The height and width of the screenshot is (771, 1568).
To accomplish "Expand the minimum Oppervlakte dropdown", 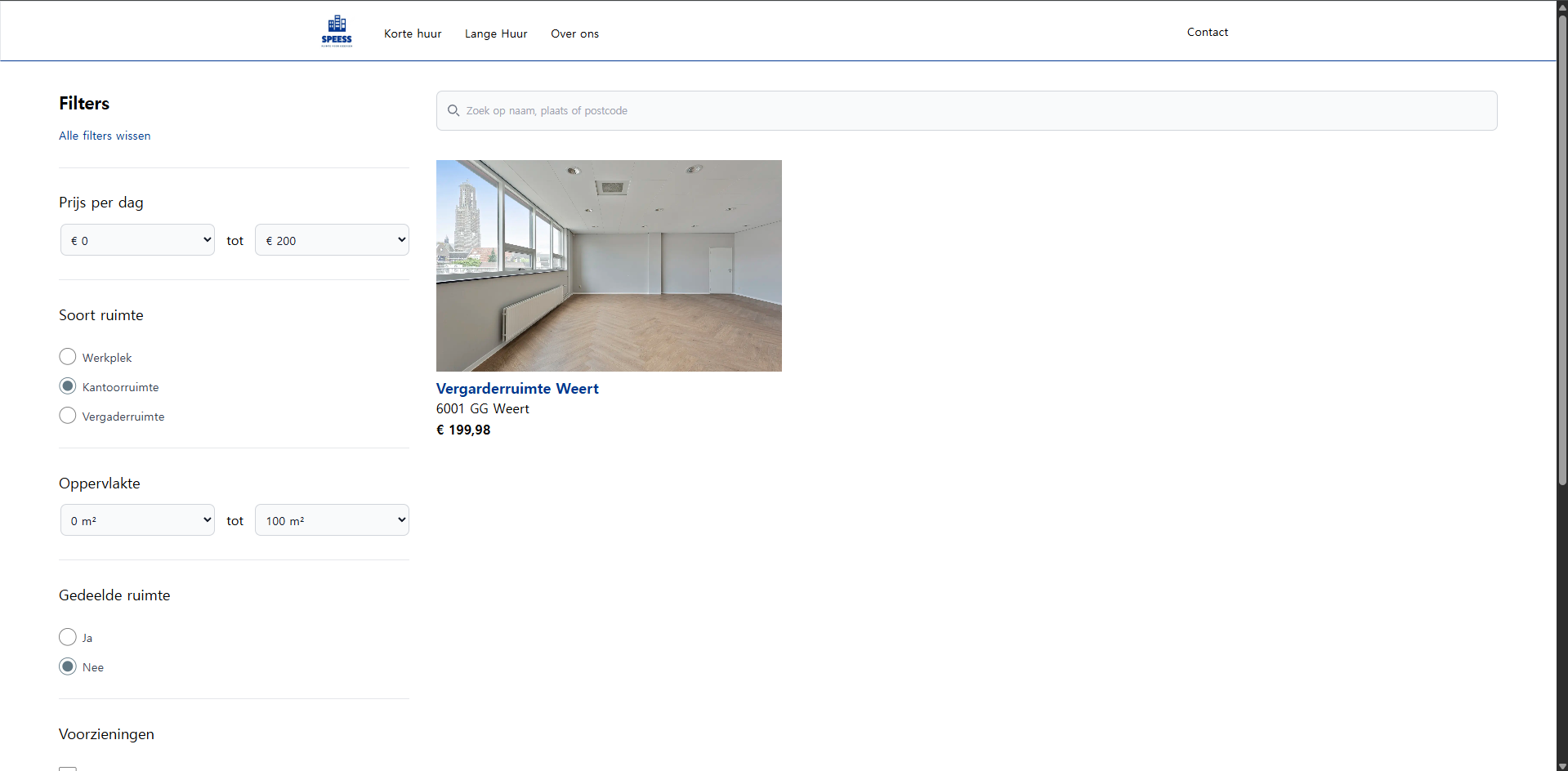I will [x=137, y=520].
